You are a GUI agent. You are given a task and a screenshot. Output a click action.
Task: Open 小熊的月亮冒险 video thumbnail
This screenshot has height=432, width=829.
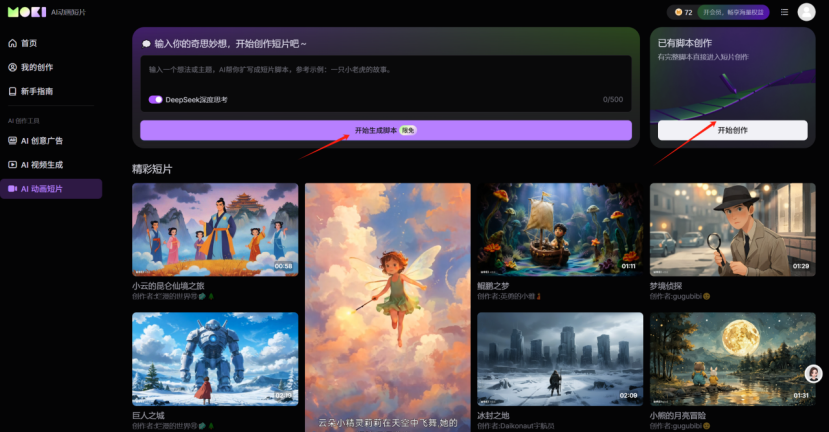[733, 359]
